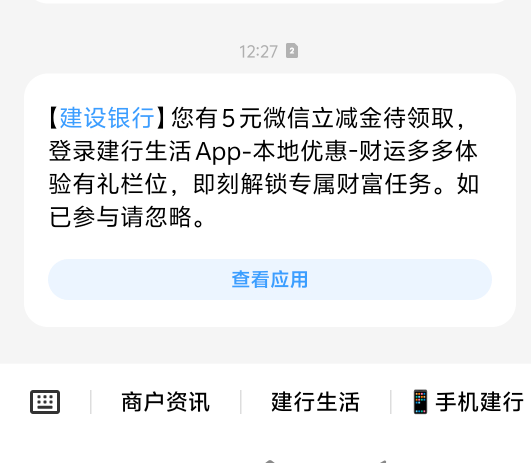Tap the 查看应用 button
The image size is (531, 463).
[x=270, y=279]
